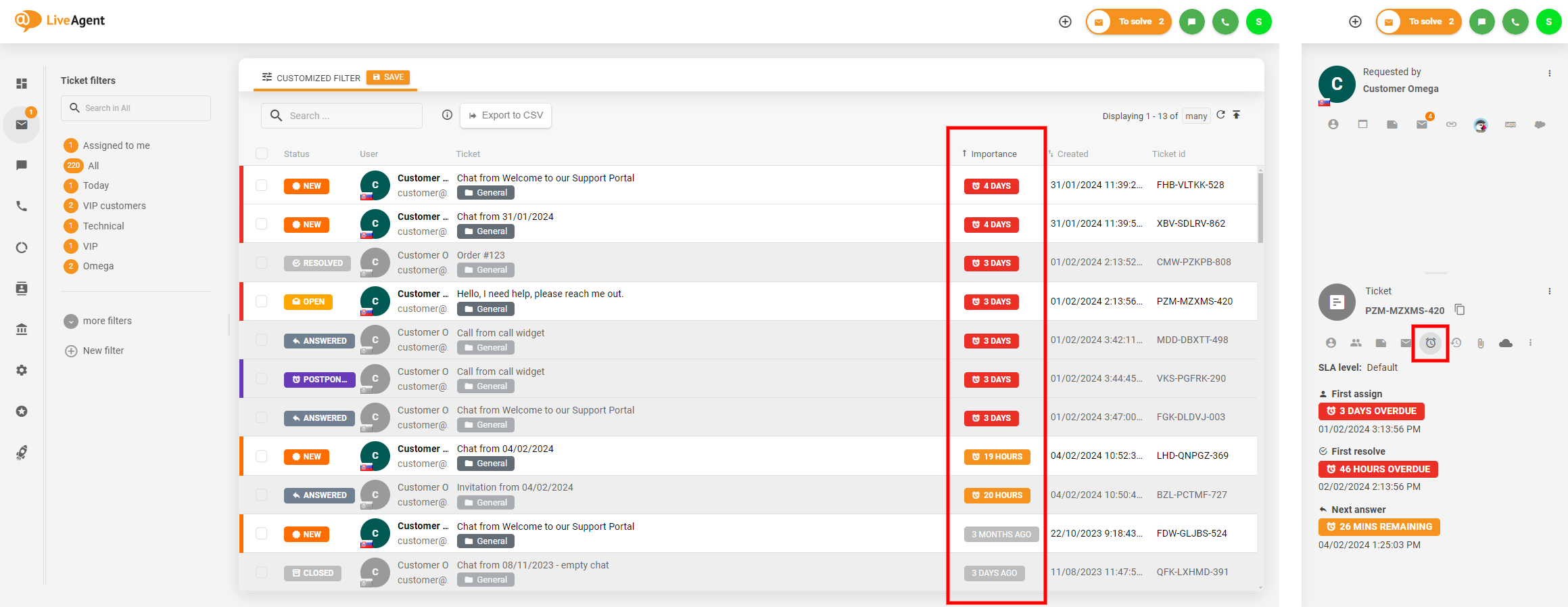The height and width of the screenshot is (607, 1568).
Task: Open the Configuration gear icon in left sidebar
Action: tap(22, 370)
